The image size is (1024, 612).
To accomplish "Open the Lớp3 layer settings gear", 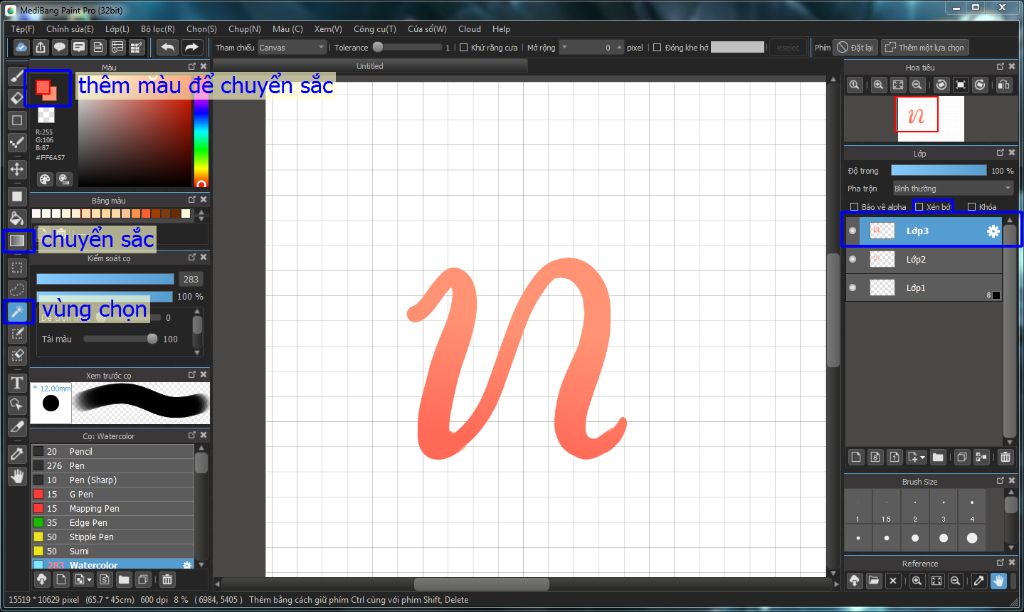I will click(x=993, y=231).
